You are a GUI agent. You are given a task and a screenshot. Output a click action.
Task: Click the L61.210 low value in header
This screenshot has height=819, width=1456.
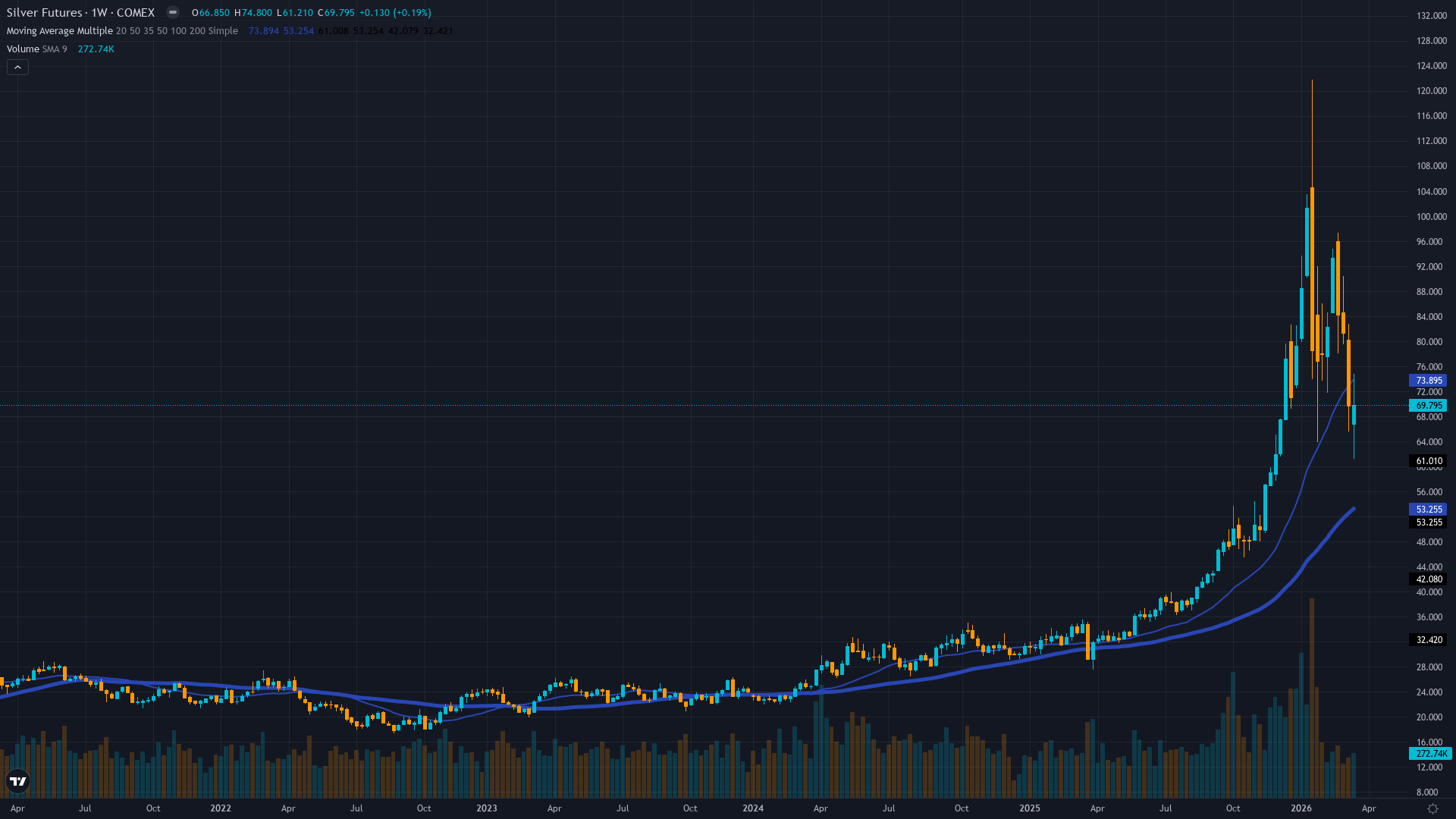(295, 13)
